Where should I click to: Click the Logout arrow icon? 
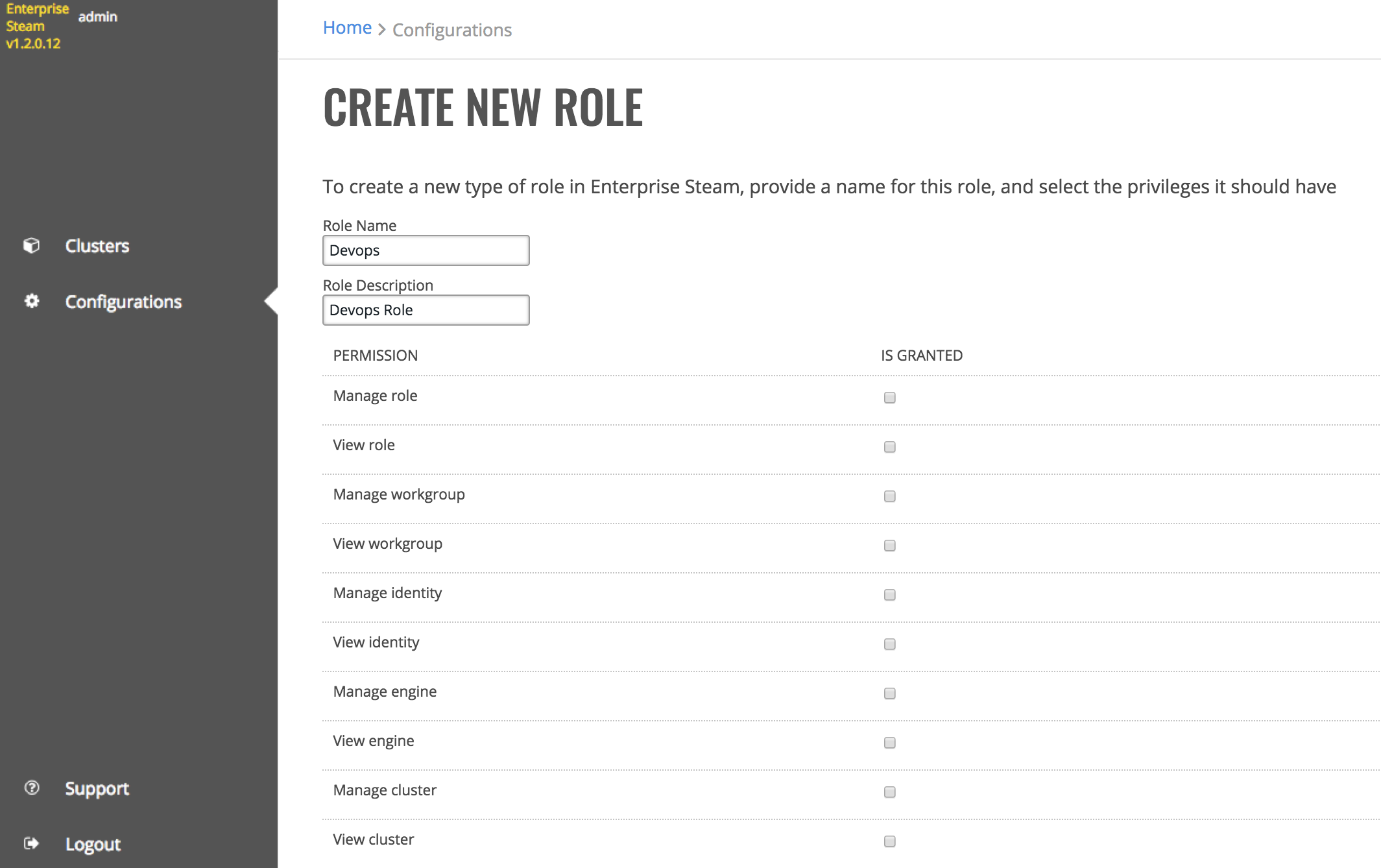(x=31, y=843)
